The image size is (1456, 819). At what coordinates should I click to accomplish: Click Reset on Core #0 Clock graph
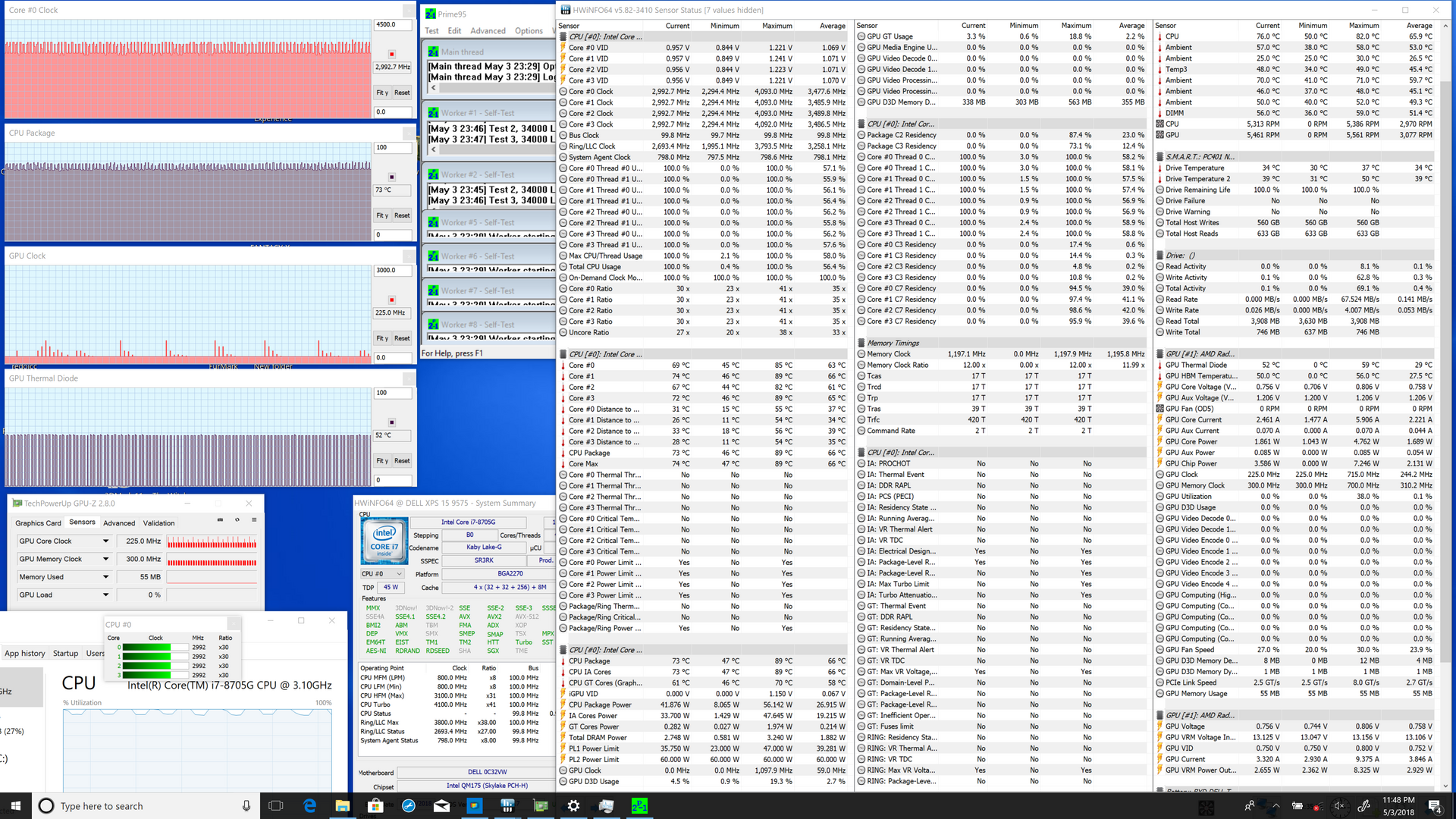click(x=402, y=93)
